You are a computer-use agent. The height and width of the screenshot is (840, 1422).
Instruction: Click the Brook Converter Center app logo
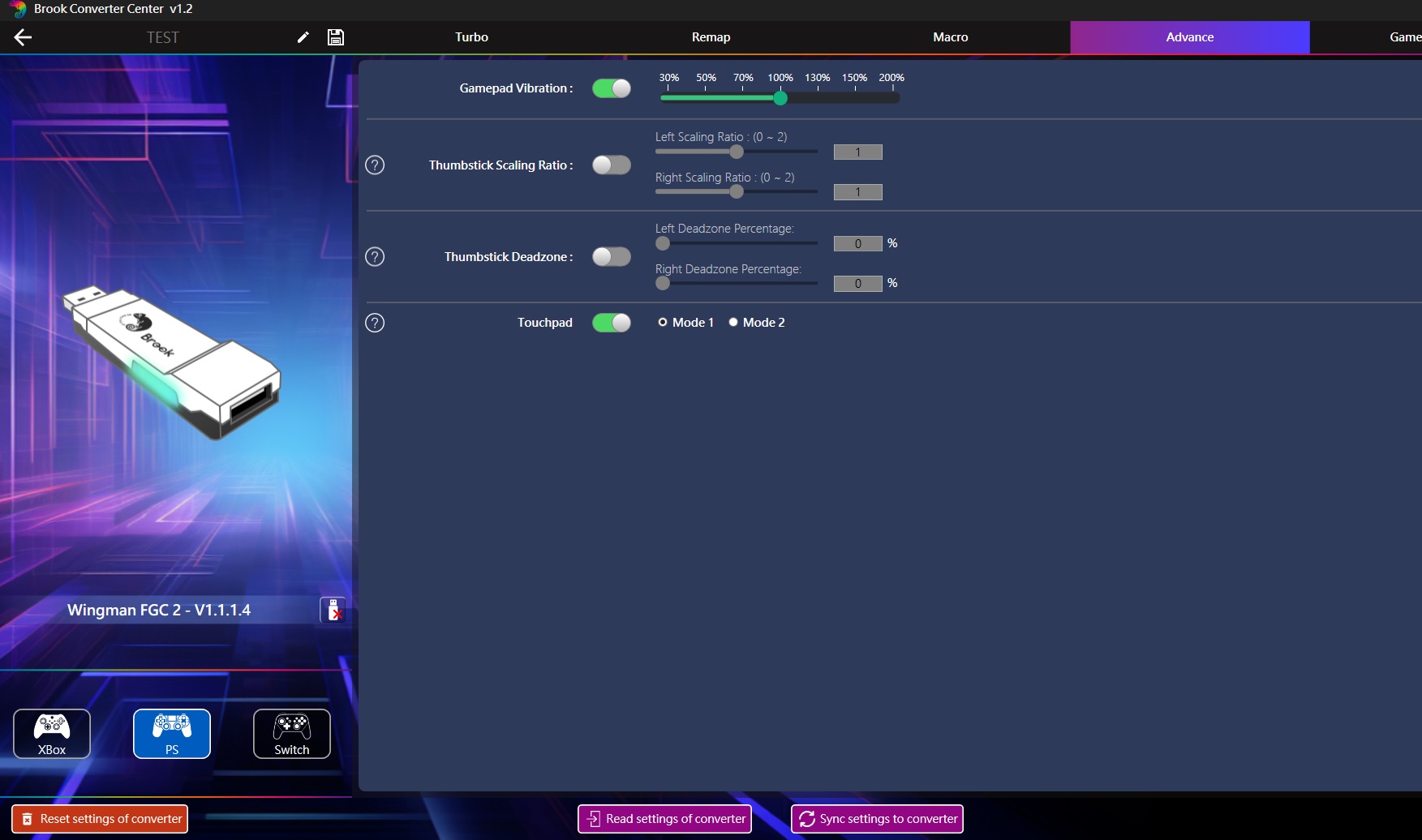click(x=17, y=9)
